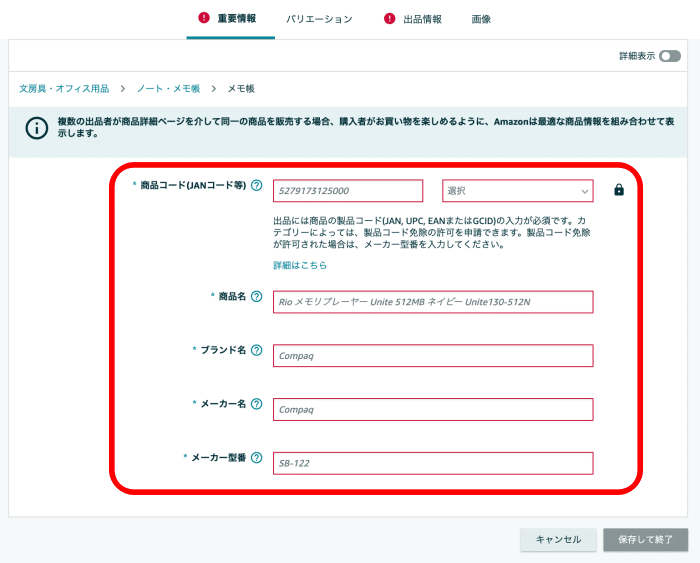Viewport: 700px width, 563px height.
Task: Focus the 商品名 text input field
Action: click(x=432, y=302)
